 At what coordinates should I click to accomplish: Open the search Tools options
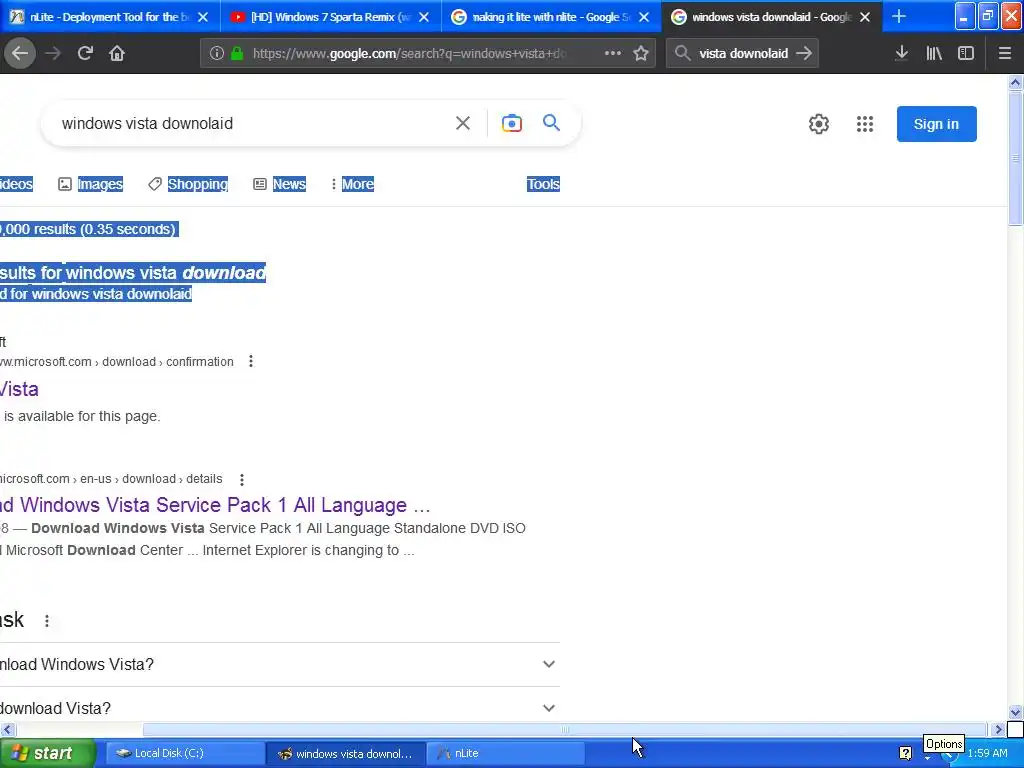point(543,184)
